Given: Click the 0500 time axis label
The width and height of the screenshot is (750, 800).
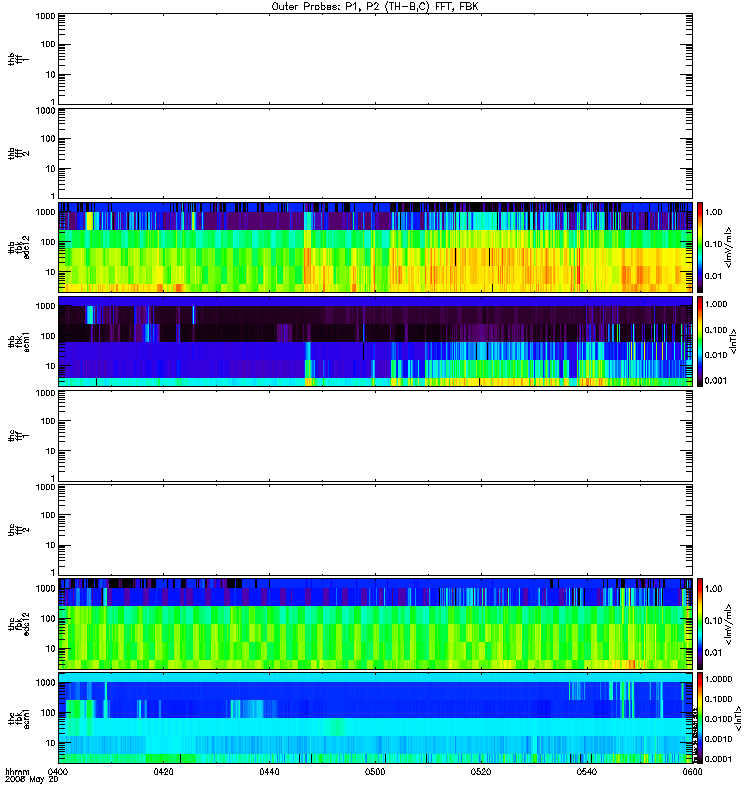Looking at the screenshot, I should 375,772.
